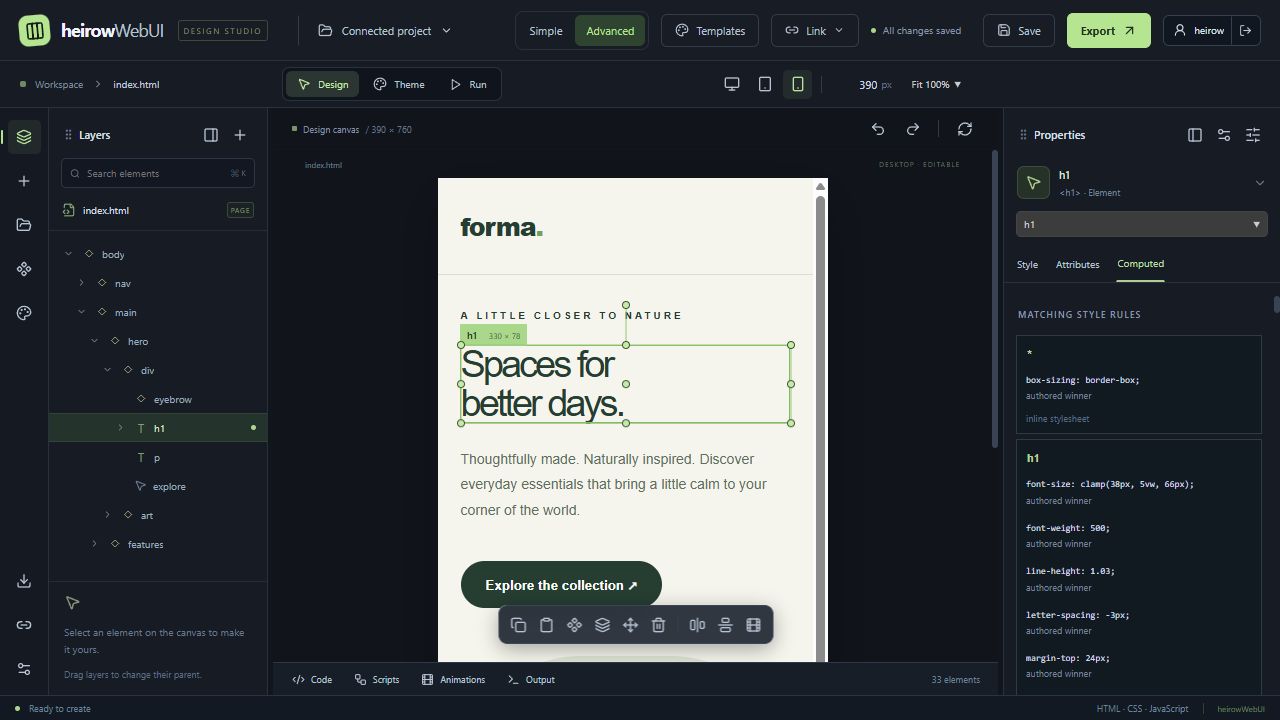Click the stacked layers icon in the floating toolbar
Image resolution: width=1280 pixels, height=720 pixels.
[x=602, y=625]
